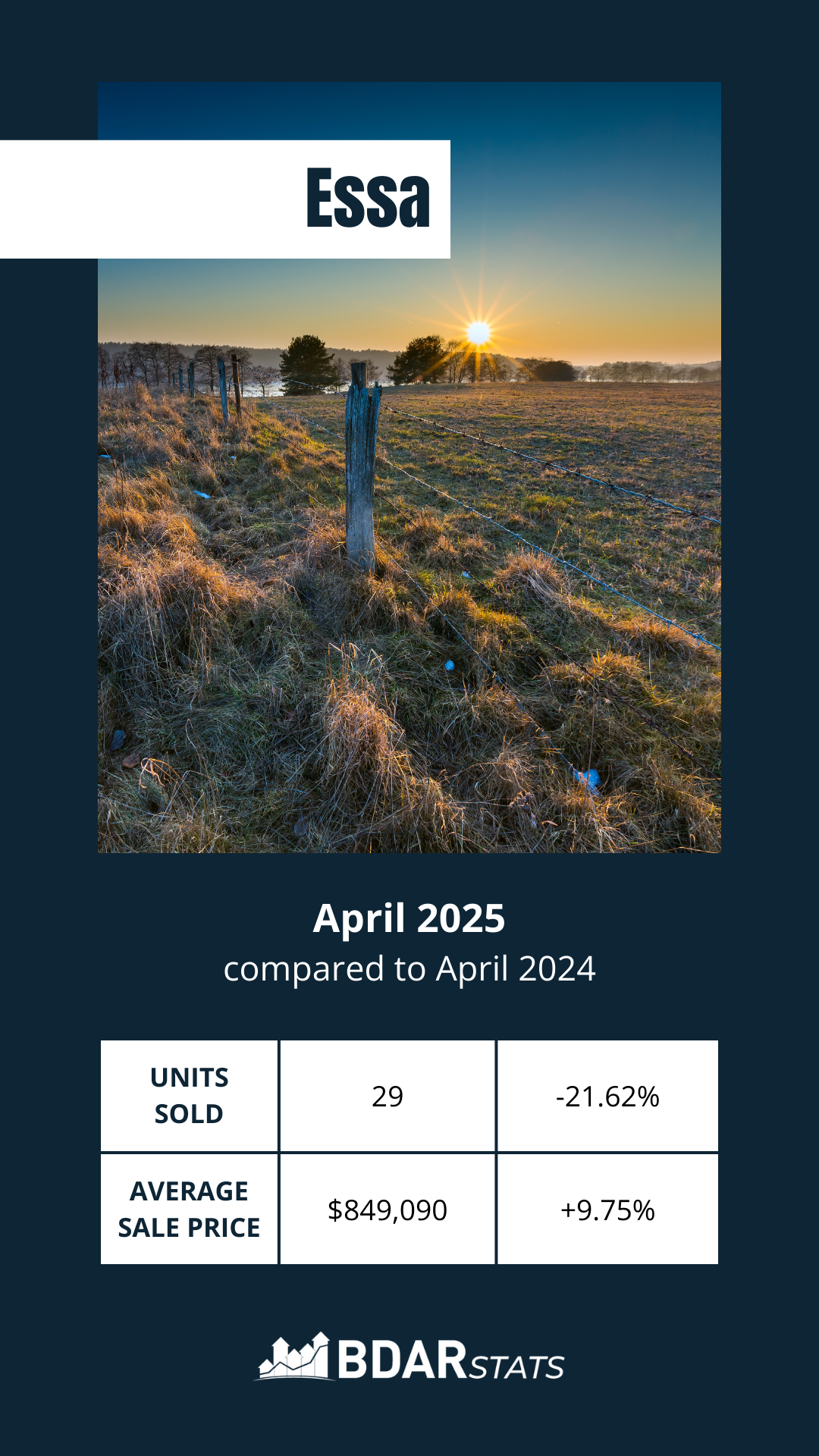Click the wooden fence post
This screenshot has height=1456, width=819.
point(362,466)
